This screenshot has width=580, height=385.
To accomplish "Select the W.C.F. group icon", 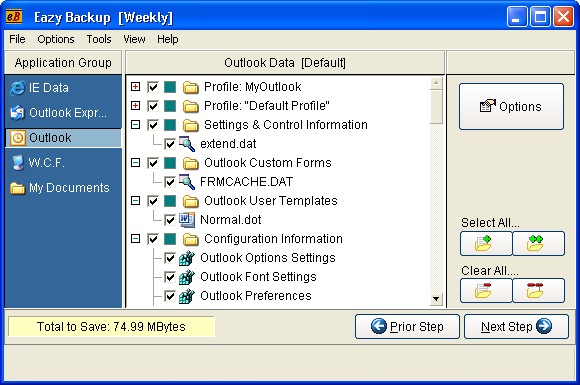I will click(17, 163).
